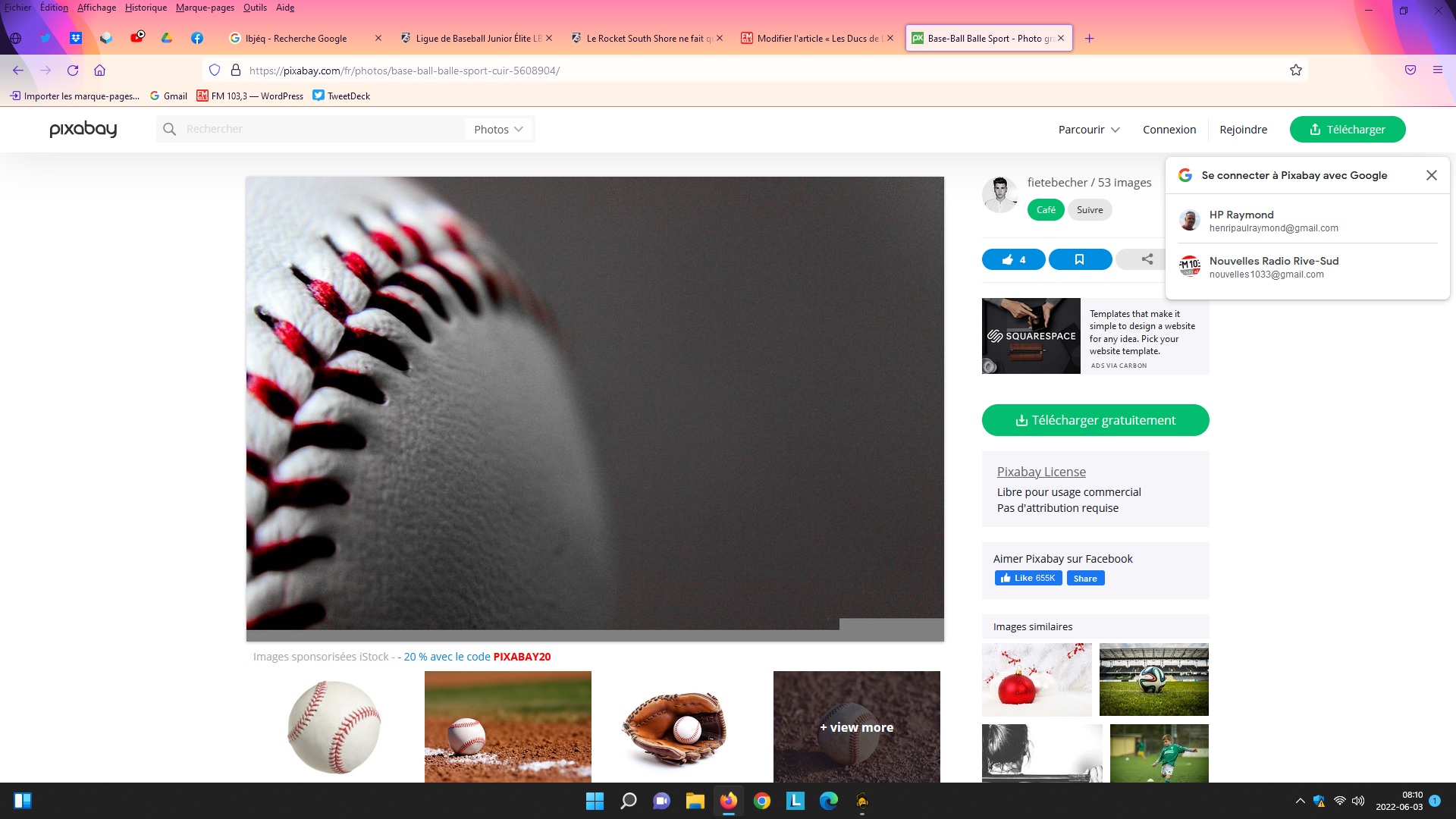Click the bookmark save icon button
The height and width of the screenshot is (819, 1456).
click(x=1079, y=259)
